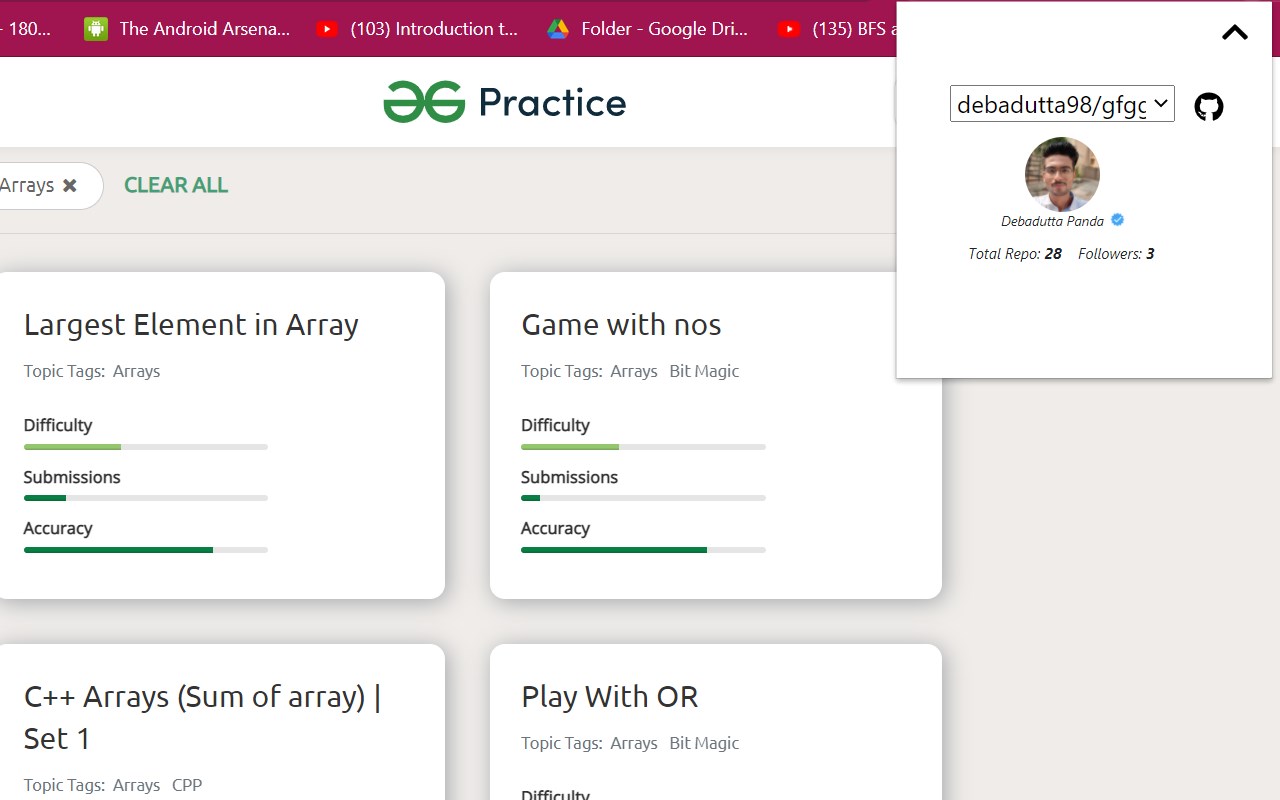Click the CLEAR ALL link
The image size is (1280, 800).
(176, 185)
